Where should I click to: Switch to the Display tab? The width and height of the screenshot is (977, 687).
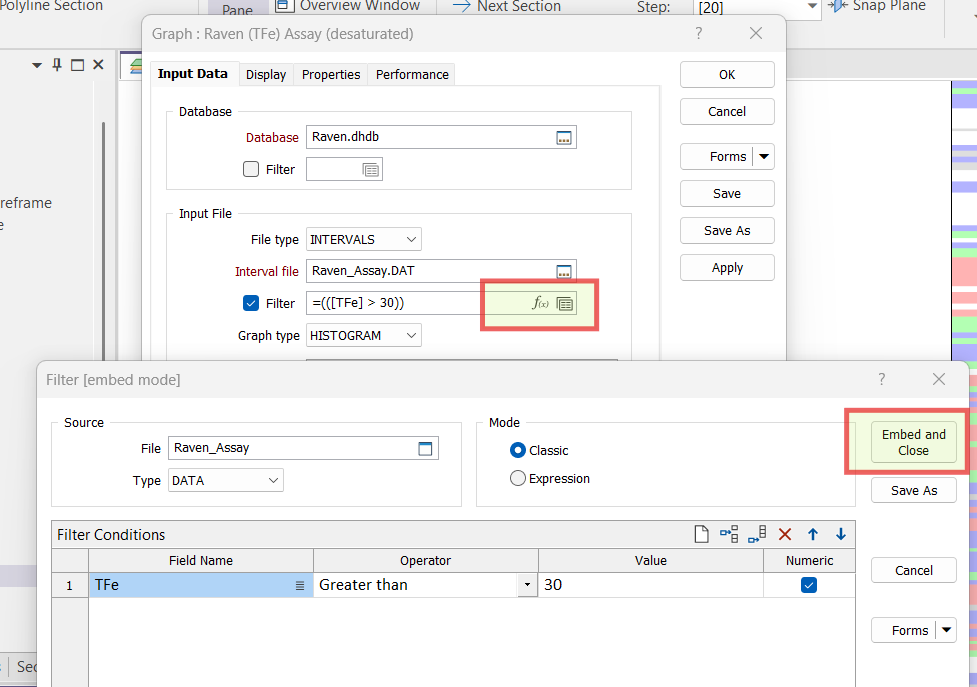tap(266, 74)
